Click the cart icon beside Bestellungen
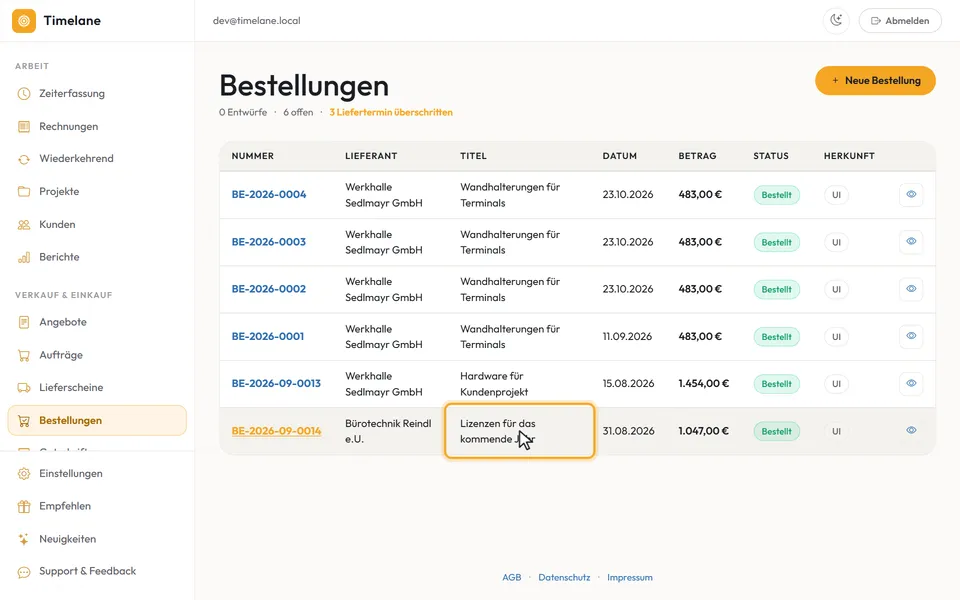This screenshot has height=600, width=960. click(24, 421)
